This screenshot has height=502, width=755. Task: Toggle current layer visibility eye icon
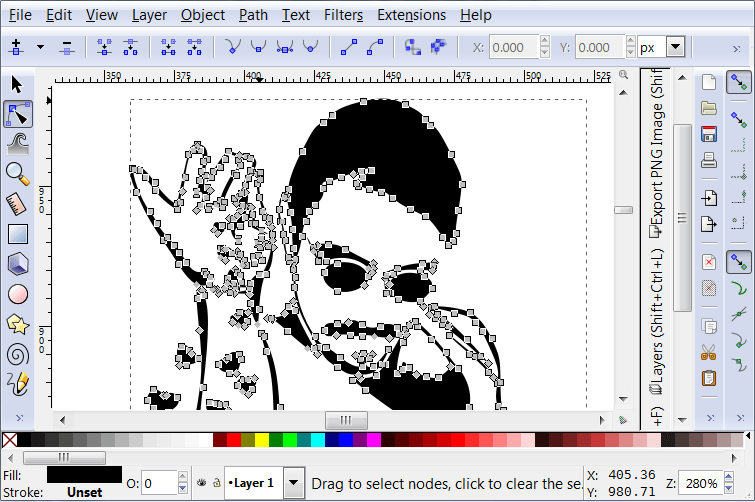point(200,483)
